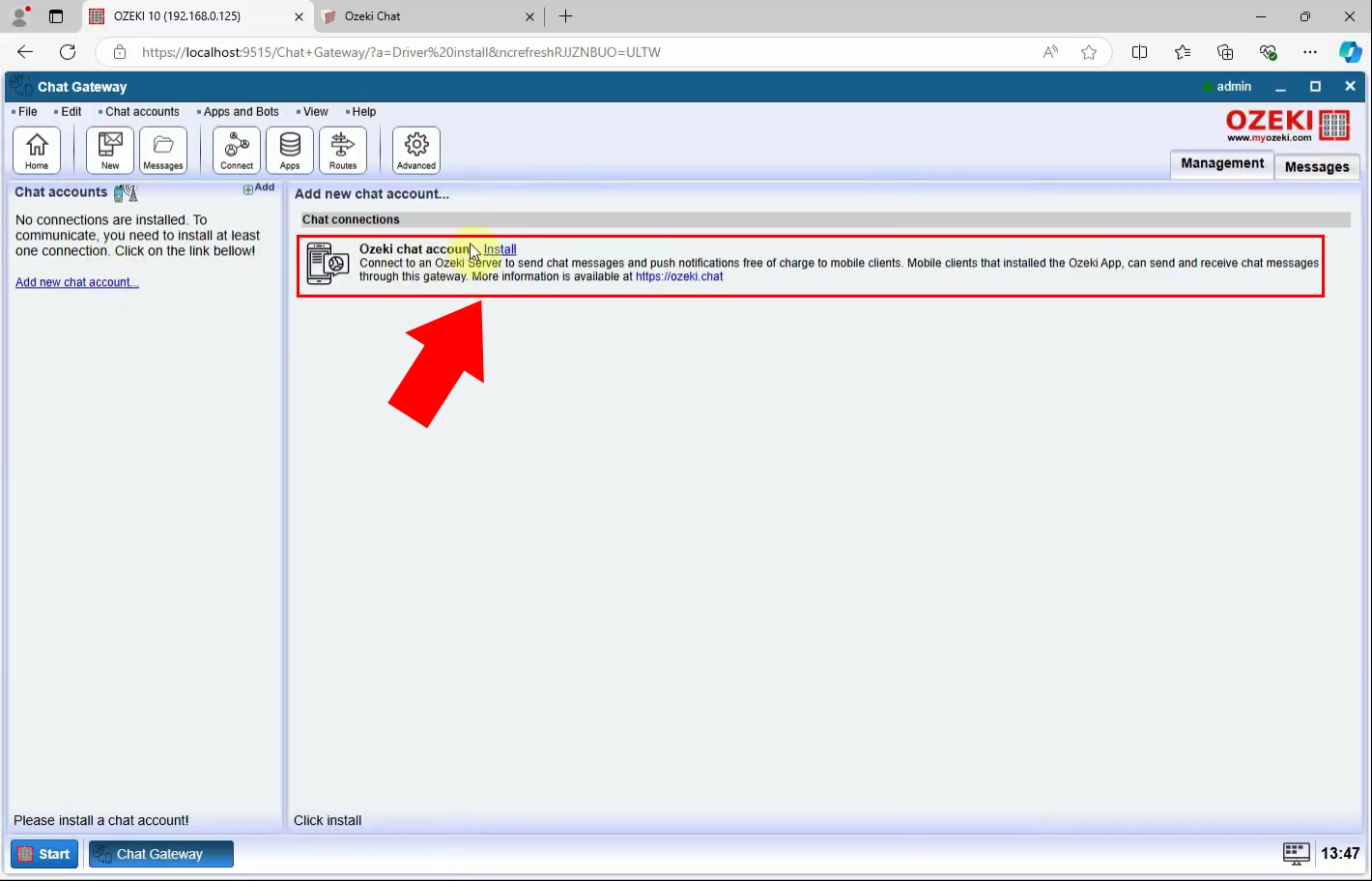Screen dimensions: 1372x881
Task: Open the browser profile icon
Action: (19, 16)
